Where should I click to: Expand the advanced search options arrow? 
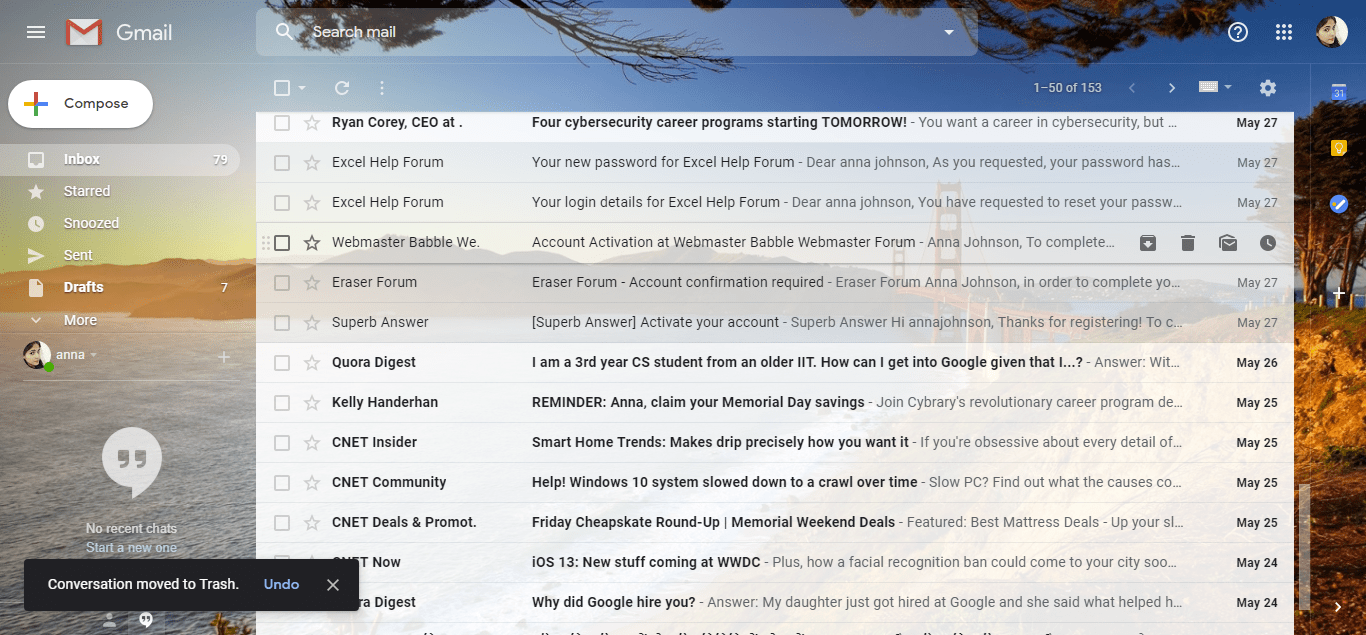point(947,31)
